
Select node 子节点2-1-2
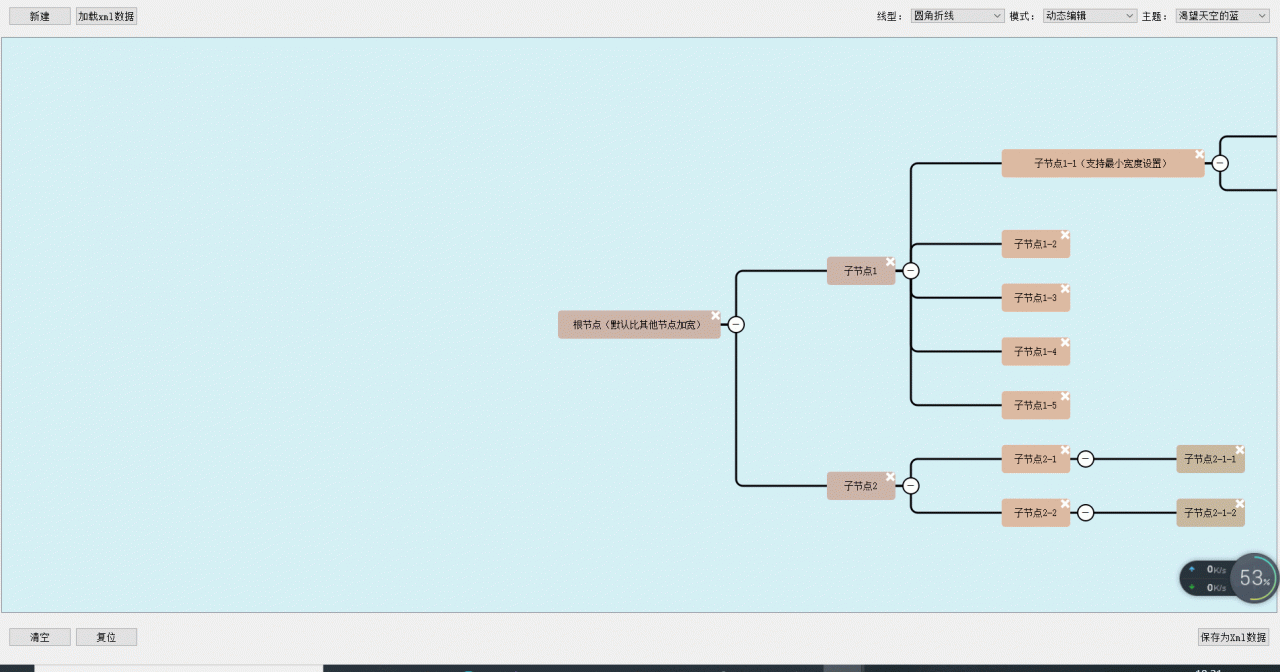click(1210, 513)
